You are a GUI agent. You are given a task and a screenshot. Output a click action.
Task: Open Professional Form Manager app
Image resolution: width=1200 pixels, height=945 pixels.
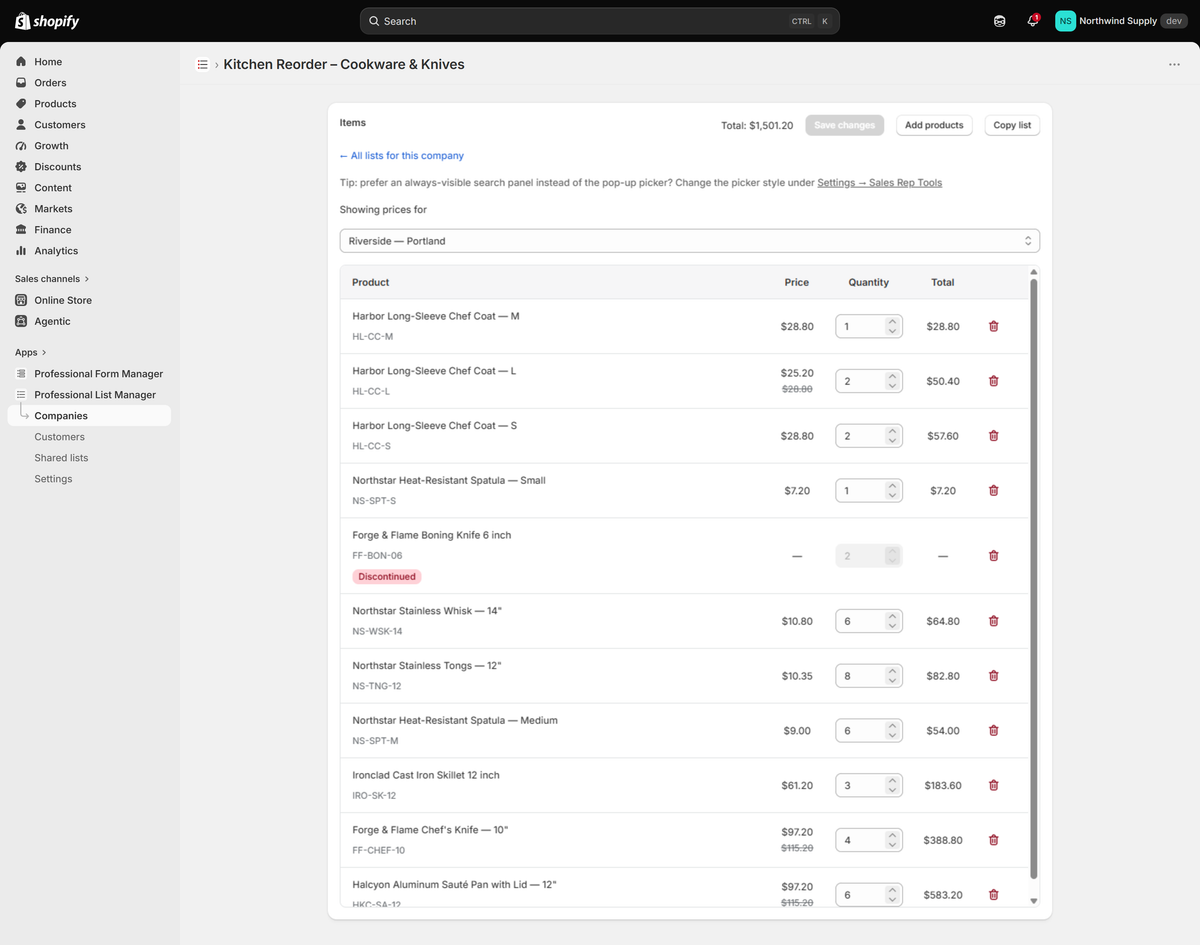click(90, 374)
